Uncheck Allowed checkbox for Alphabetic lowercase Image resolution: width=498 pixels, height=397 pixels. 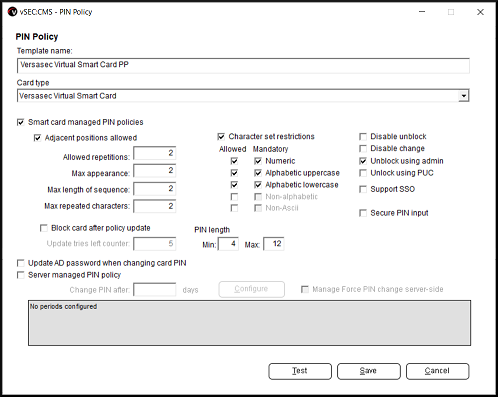[x=234, y=185]
